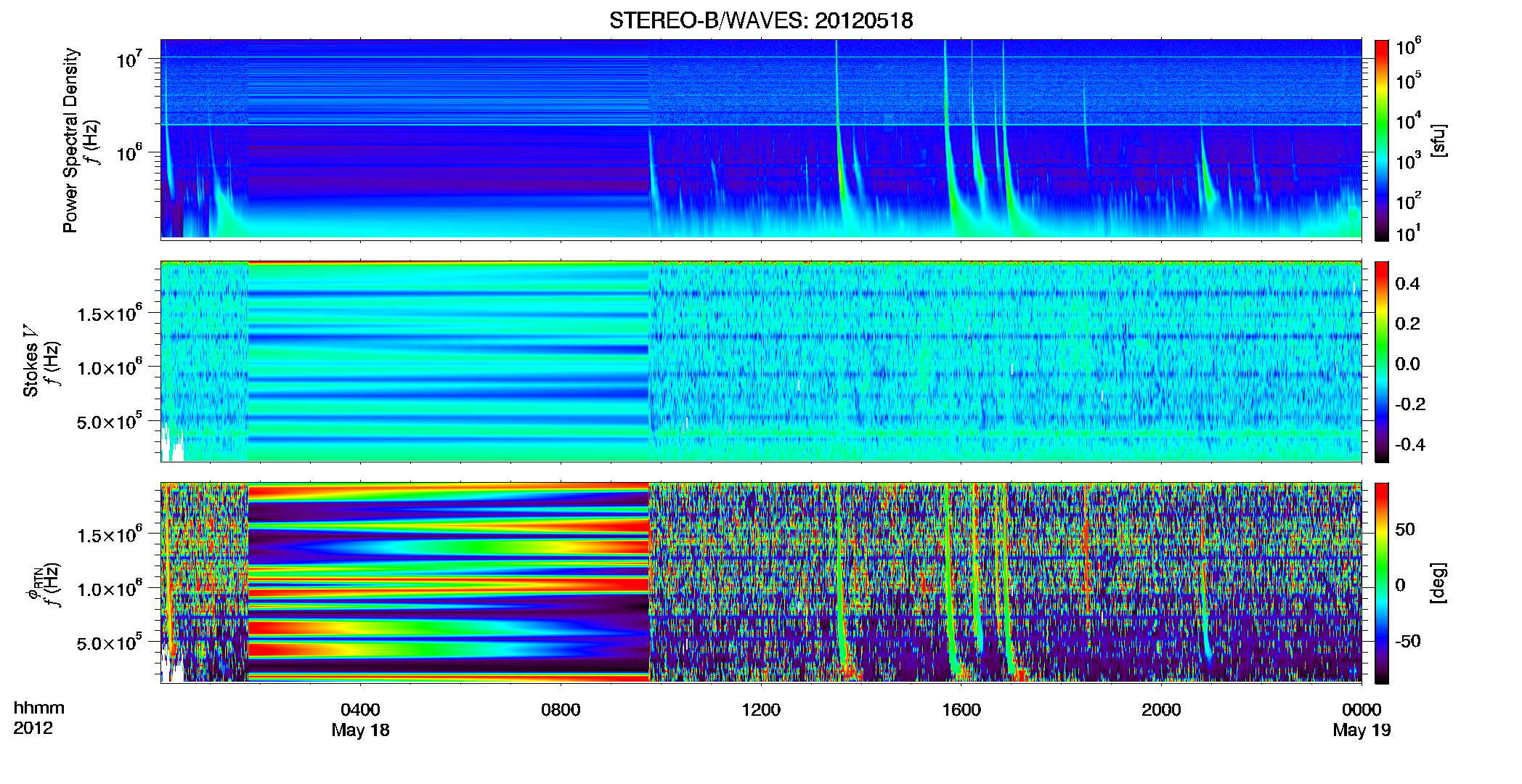Click the "2000" time tick label
The image size is (1522, 784).
point(1161,710)
